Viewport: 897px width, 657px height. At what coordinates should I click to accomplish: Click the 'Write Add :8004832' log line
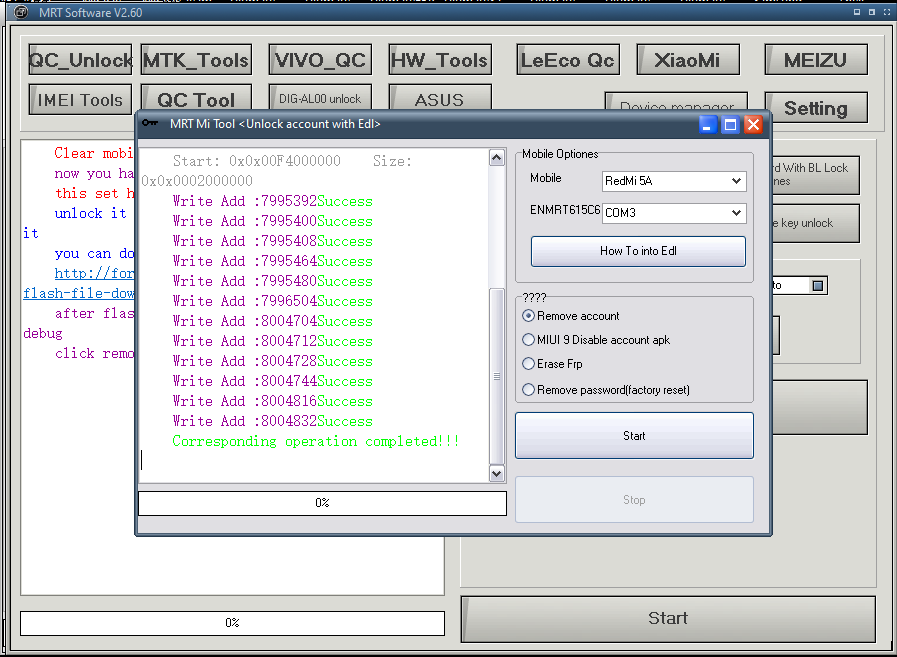tap(272, 421)
